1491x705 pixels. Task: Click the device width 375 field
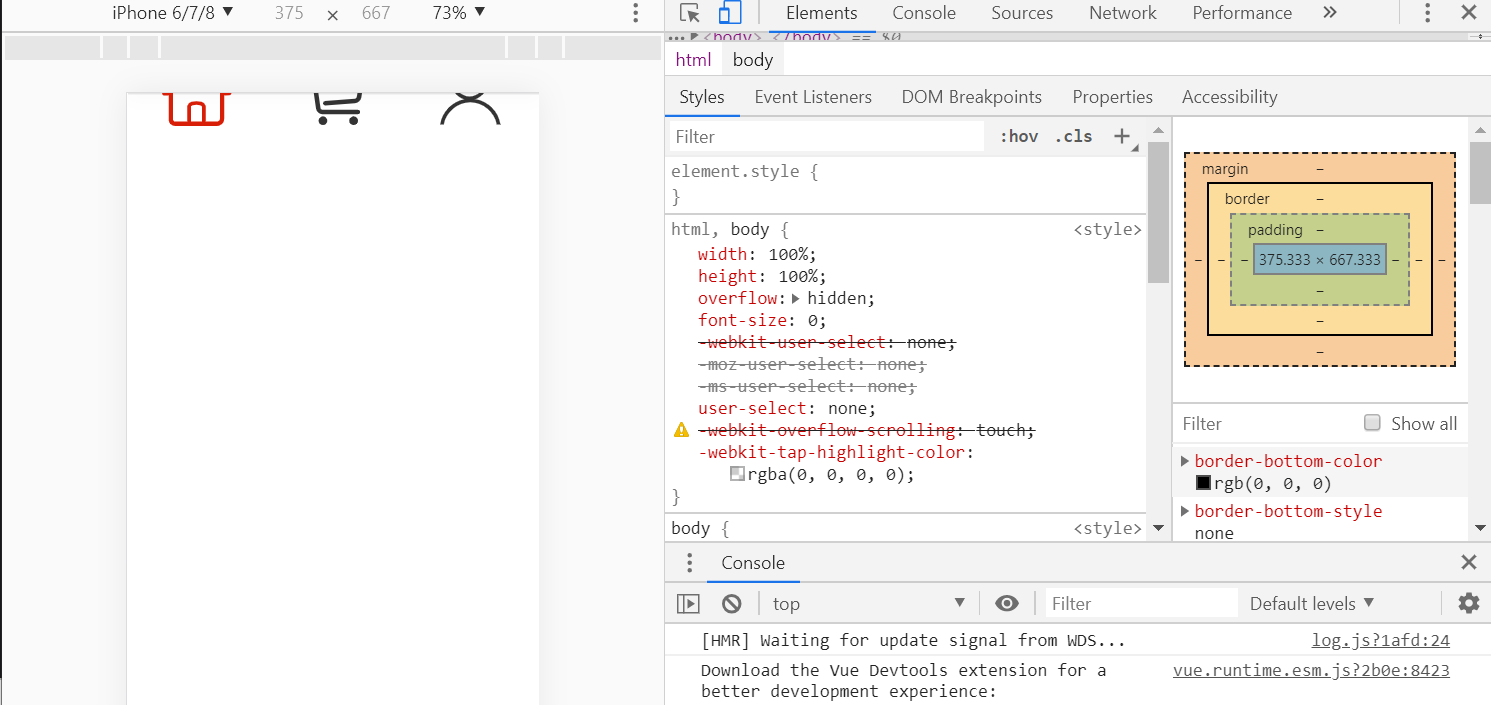coord(289,13)
